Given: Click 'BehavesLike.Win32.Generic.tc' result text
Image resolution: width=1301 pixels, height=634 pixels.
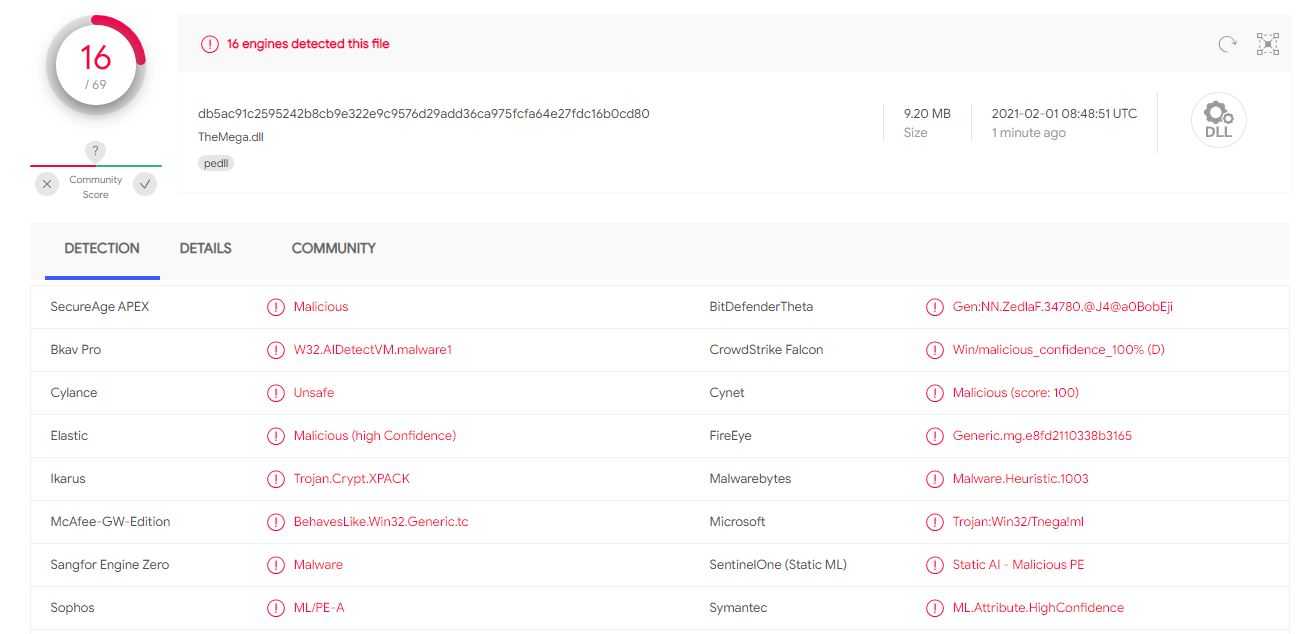Looking at the screenshot, I should point(381,522).
